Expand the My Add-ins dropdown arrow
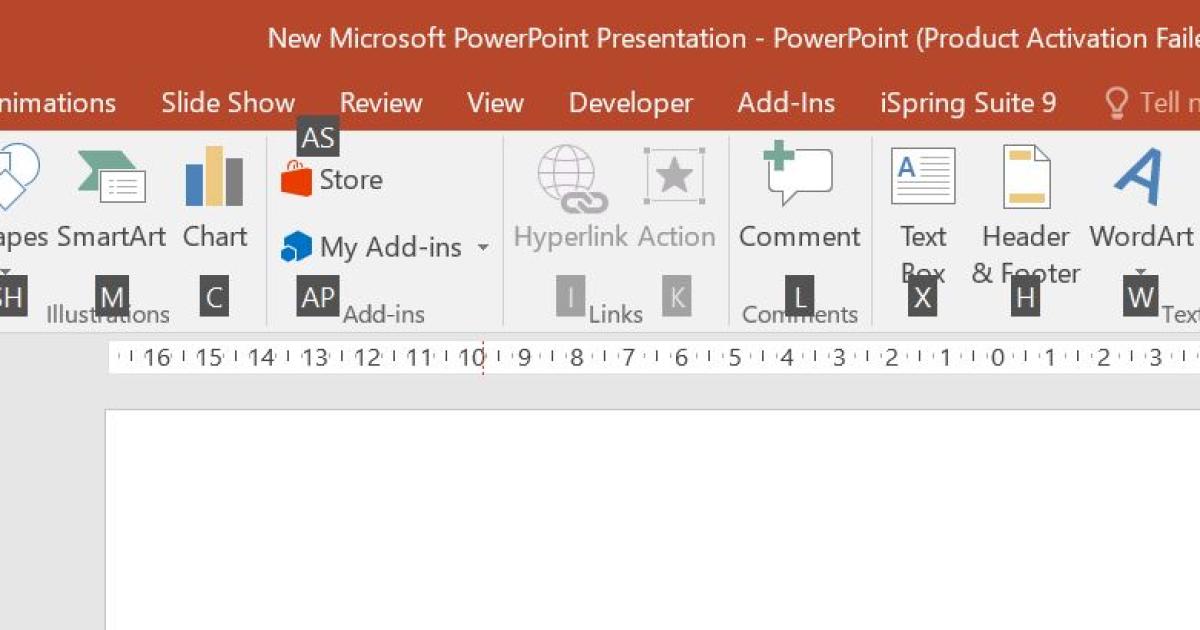Image resolution: width=1200 pixels, height=630 pixels. tap(483, 247)
